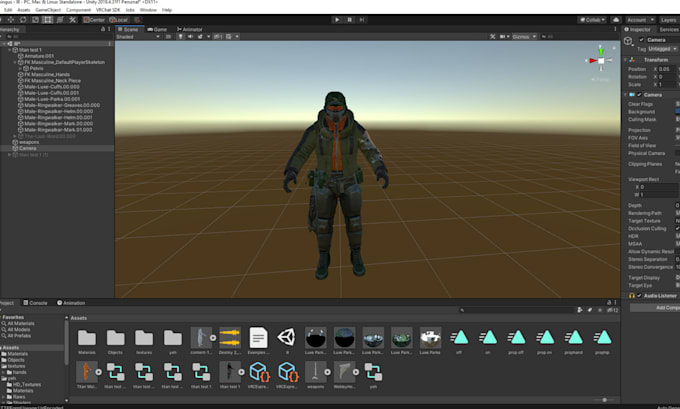Open cloud services via cloud icon
The image size is (680, 409).
(x=616, y=20)
